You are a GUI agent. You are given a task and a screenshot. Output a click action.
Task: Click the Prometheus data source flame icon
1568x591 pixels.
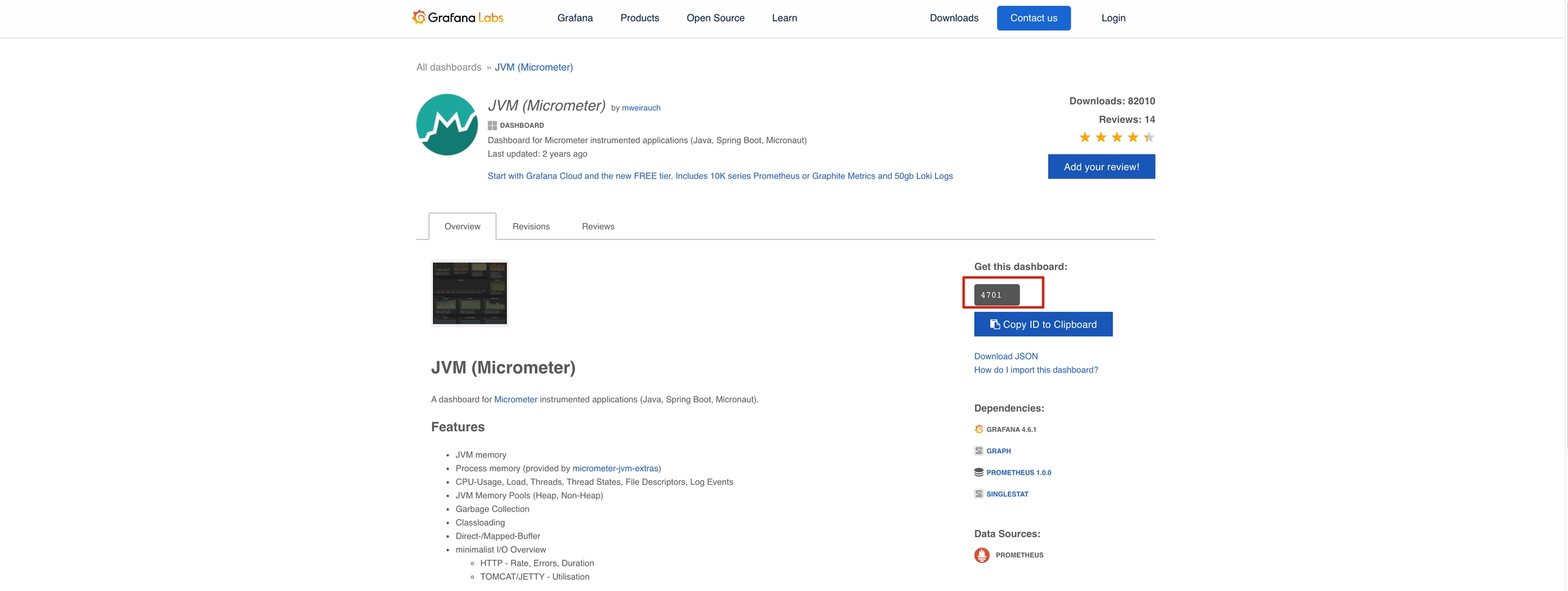(981, 556)
